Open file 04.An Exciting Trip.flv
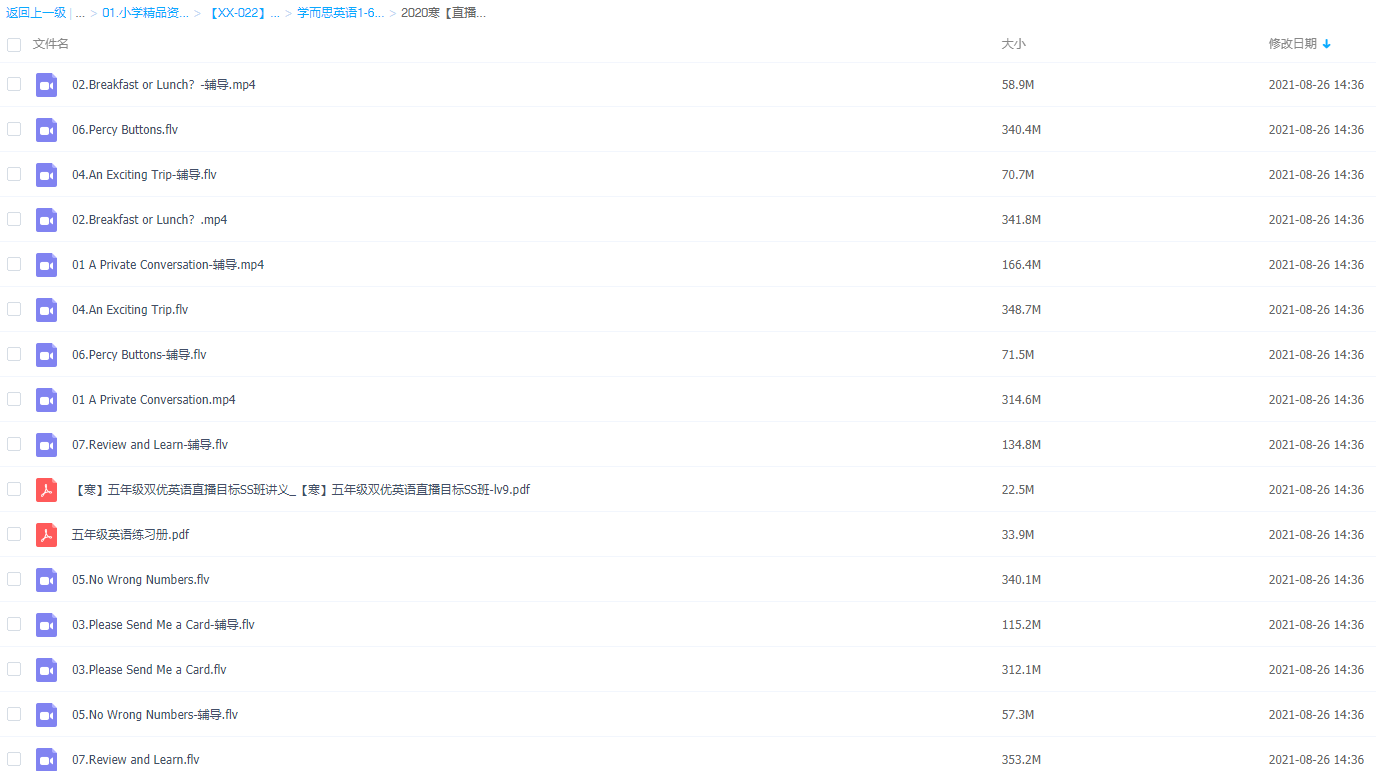Viewport: 1376px width, 771px height. coord(130,310)
